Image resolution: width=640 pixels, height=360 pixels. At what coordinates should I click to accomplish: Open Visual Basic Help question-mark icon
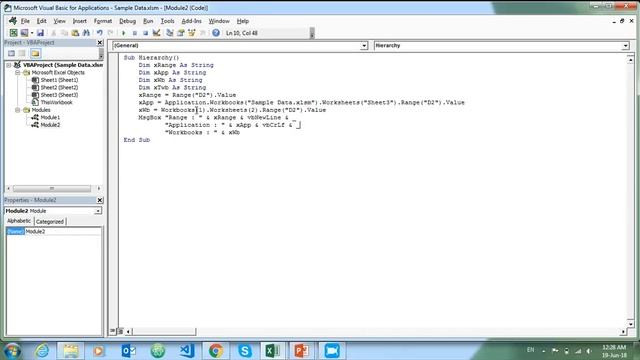(216, 33)
